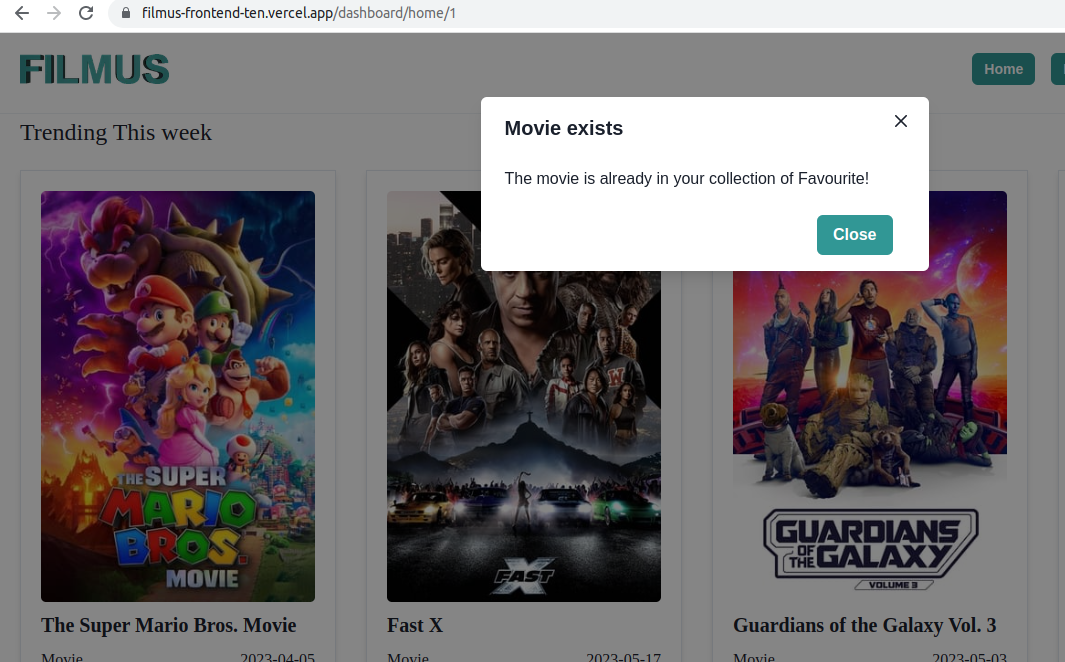Image resolution: width=1065 pixels, height=662 pixels.
Task: Click the teal Close button in dialog
Action: click(x=854, y=235)
